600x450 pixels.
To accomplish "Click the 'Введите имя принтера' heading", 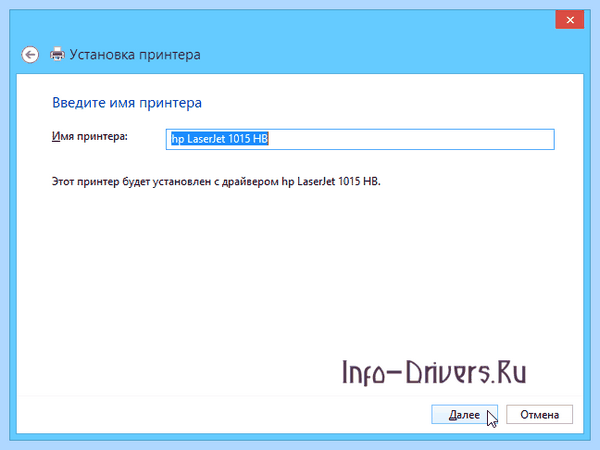I will [127, 103].
